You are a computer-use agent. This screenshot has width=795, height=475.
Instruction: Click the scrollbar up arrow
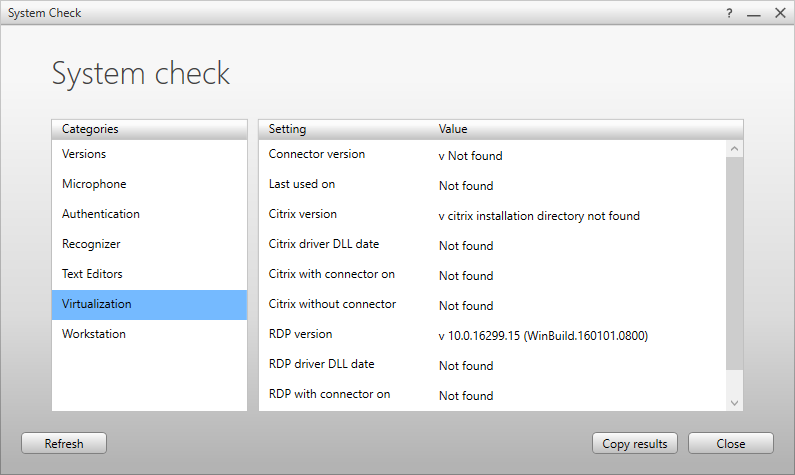735,150
